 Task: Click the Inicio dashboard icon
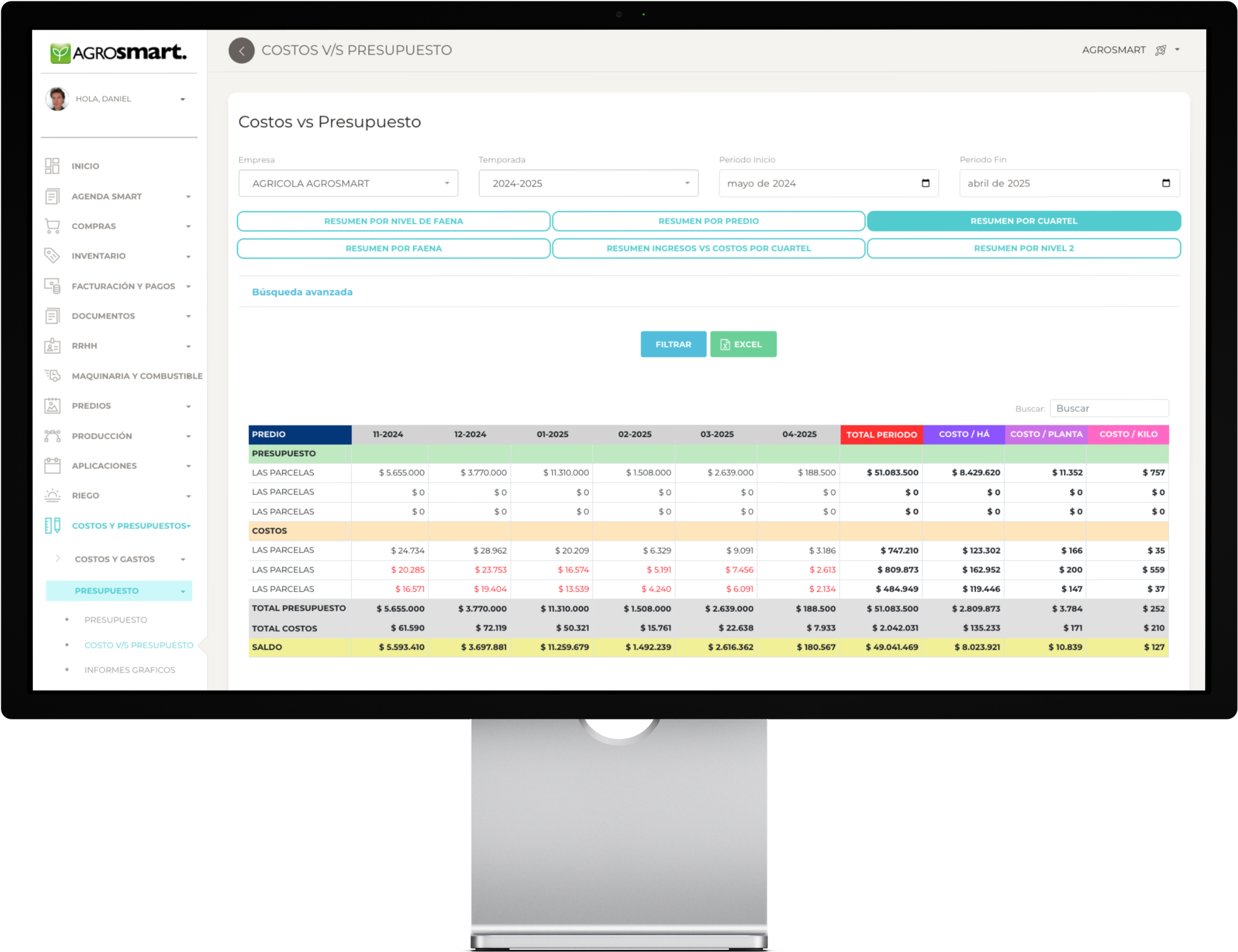pos(52,166)
